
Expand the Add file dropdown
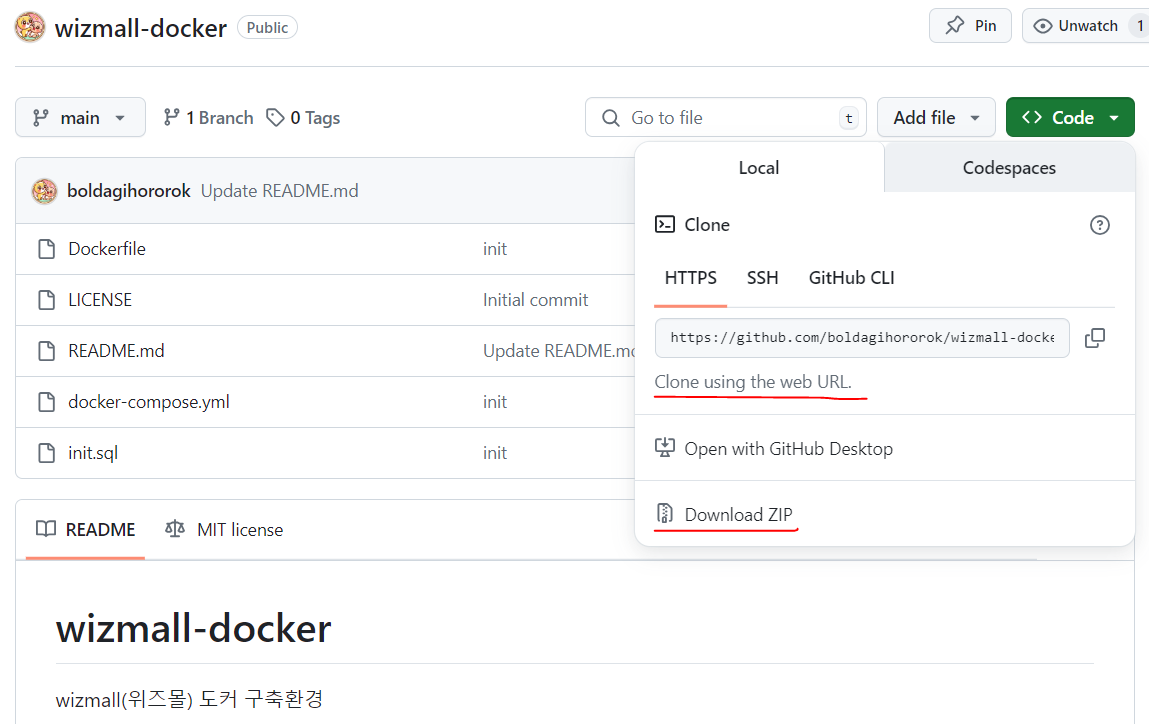pos(936,117)
